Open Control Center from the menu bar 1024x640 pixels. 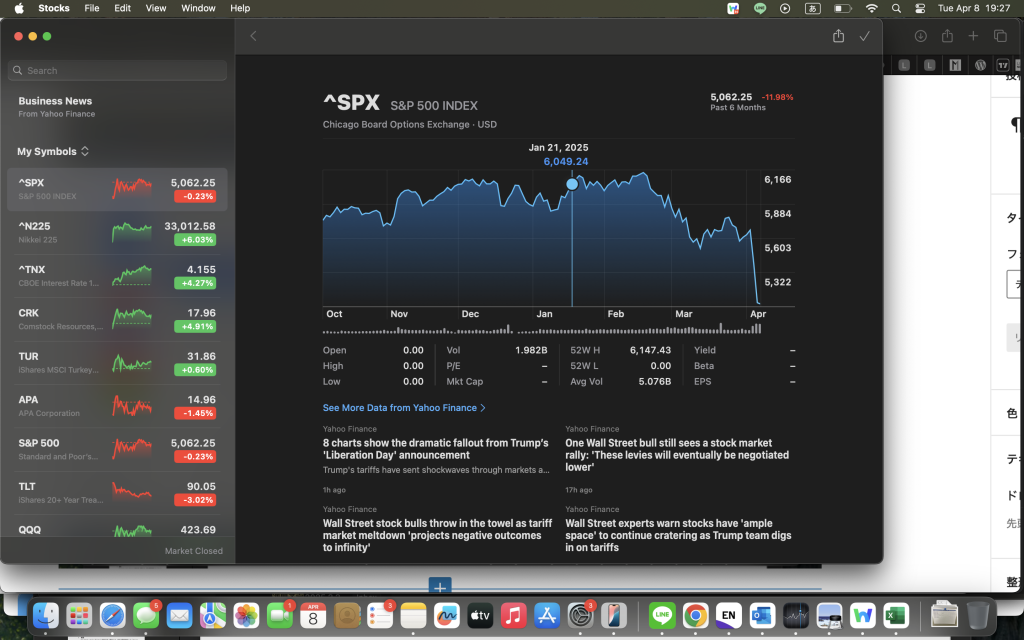coord(920,8)
